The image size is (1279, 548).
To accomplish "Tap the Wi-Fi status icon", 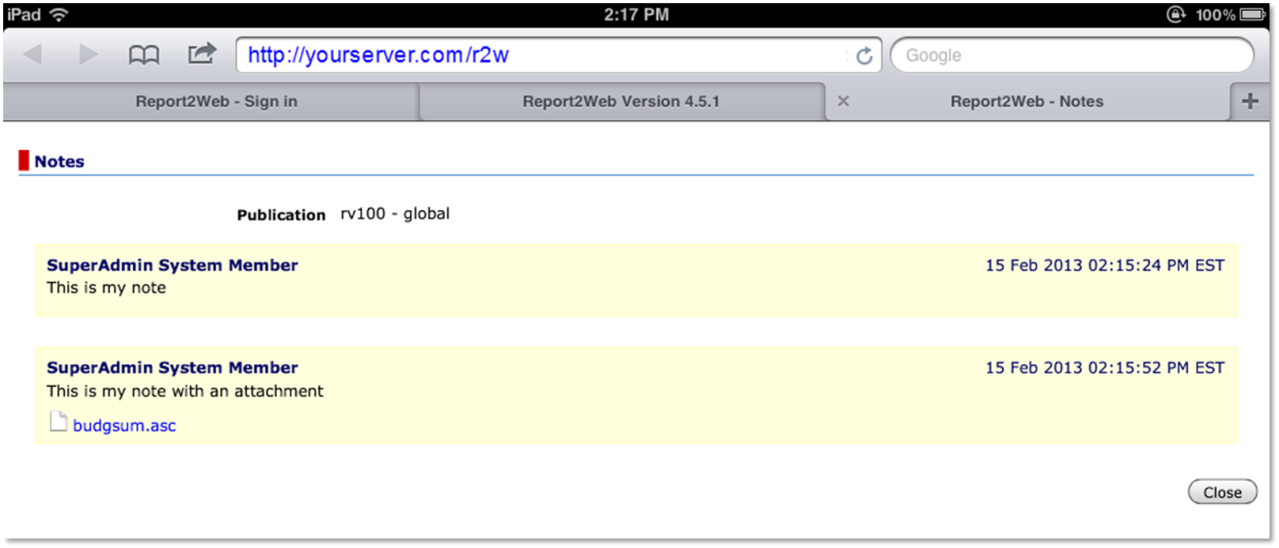I will pyautogui.click(x=59, y=15).
